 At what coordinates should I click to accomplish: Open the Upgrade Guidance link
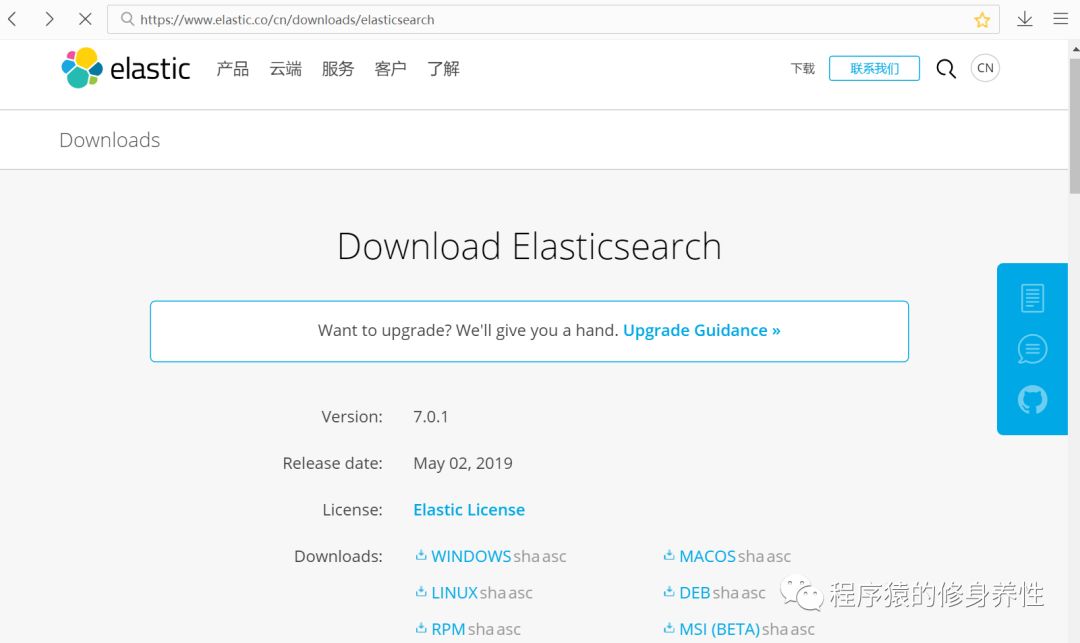pos(702,330)
